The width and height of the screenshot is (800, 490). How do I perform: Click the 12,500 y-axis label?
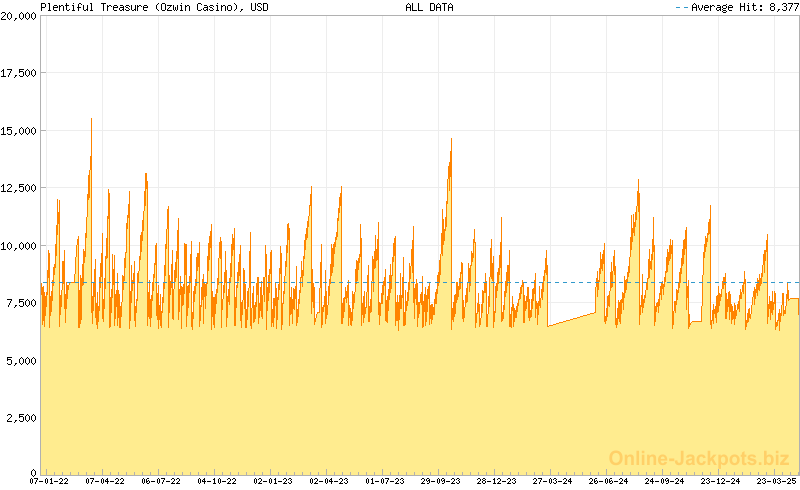pyautogui.click(x=19, y=188)
